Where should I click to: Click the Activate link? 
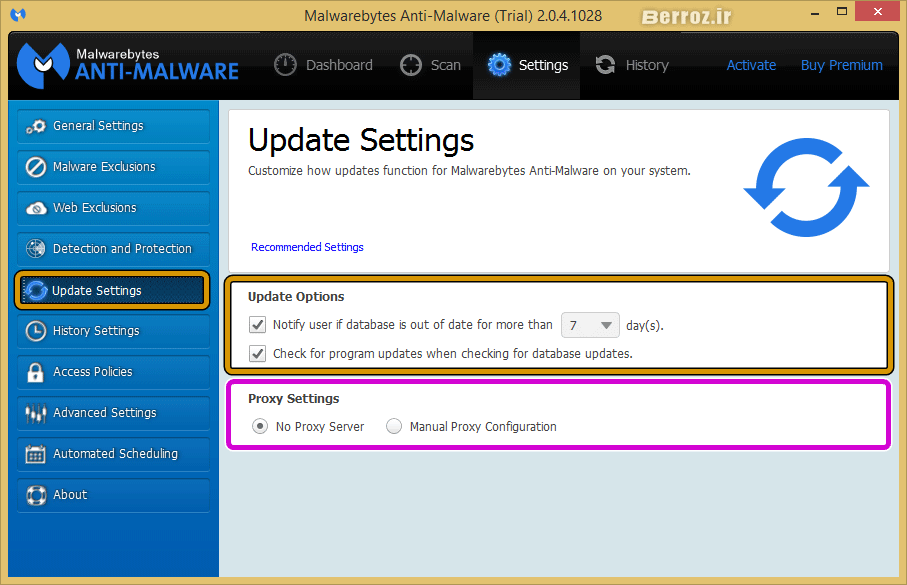click(x=751, y=65)
